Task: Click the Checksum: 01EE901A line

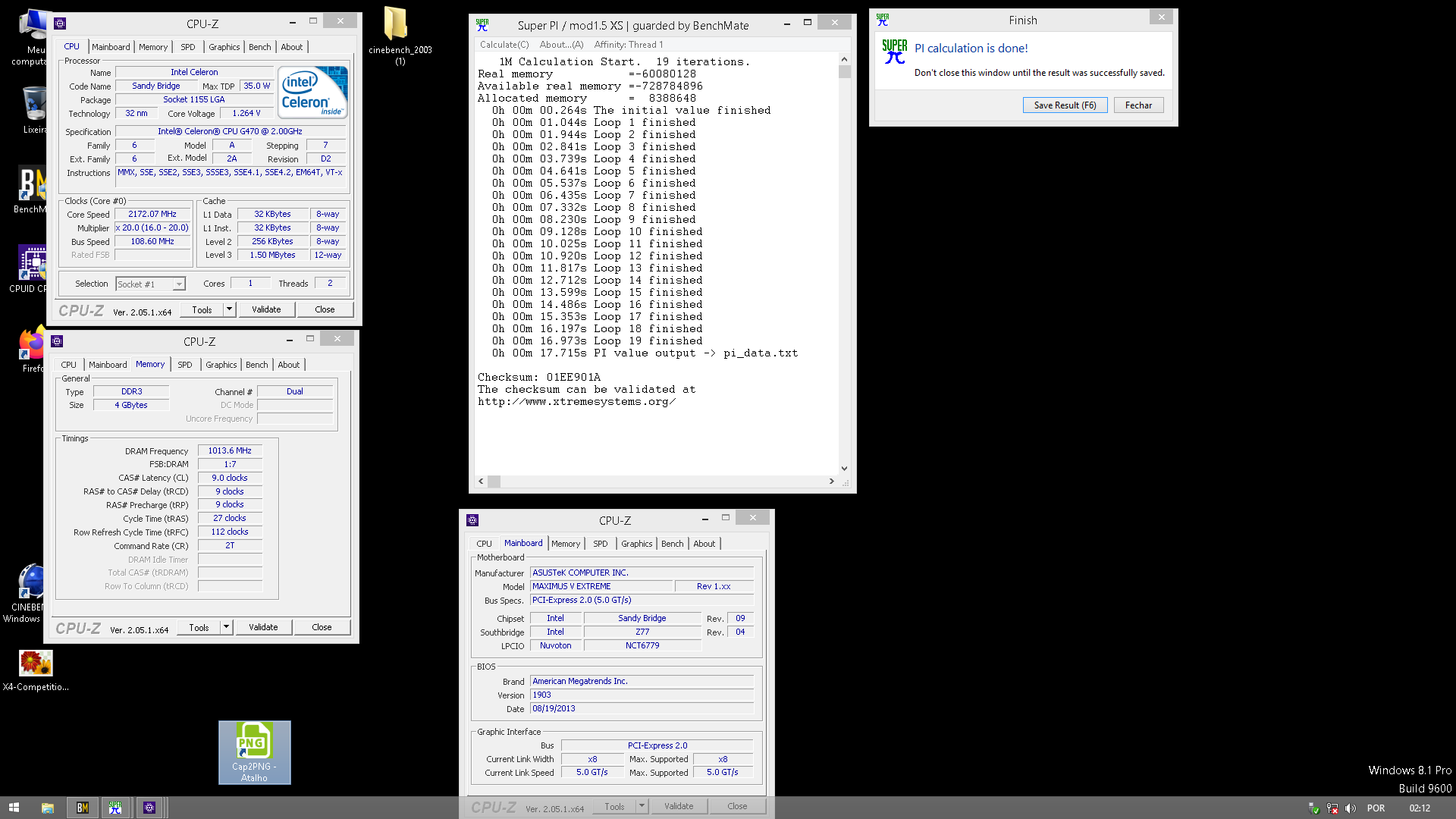Action: coord(539,377)
